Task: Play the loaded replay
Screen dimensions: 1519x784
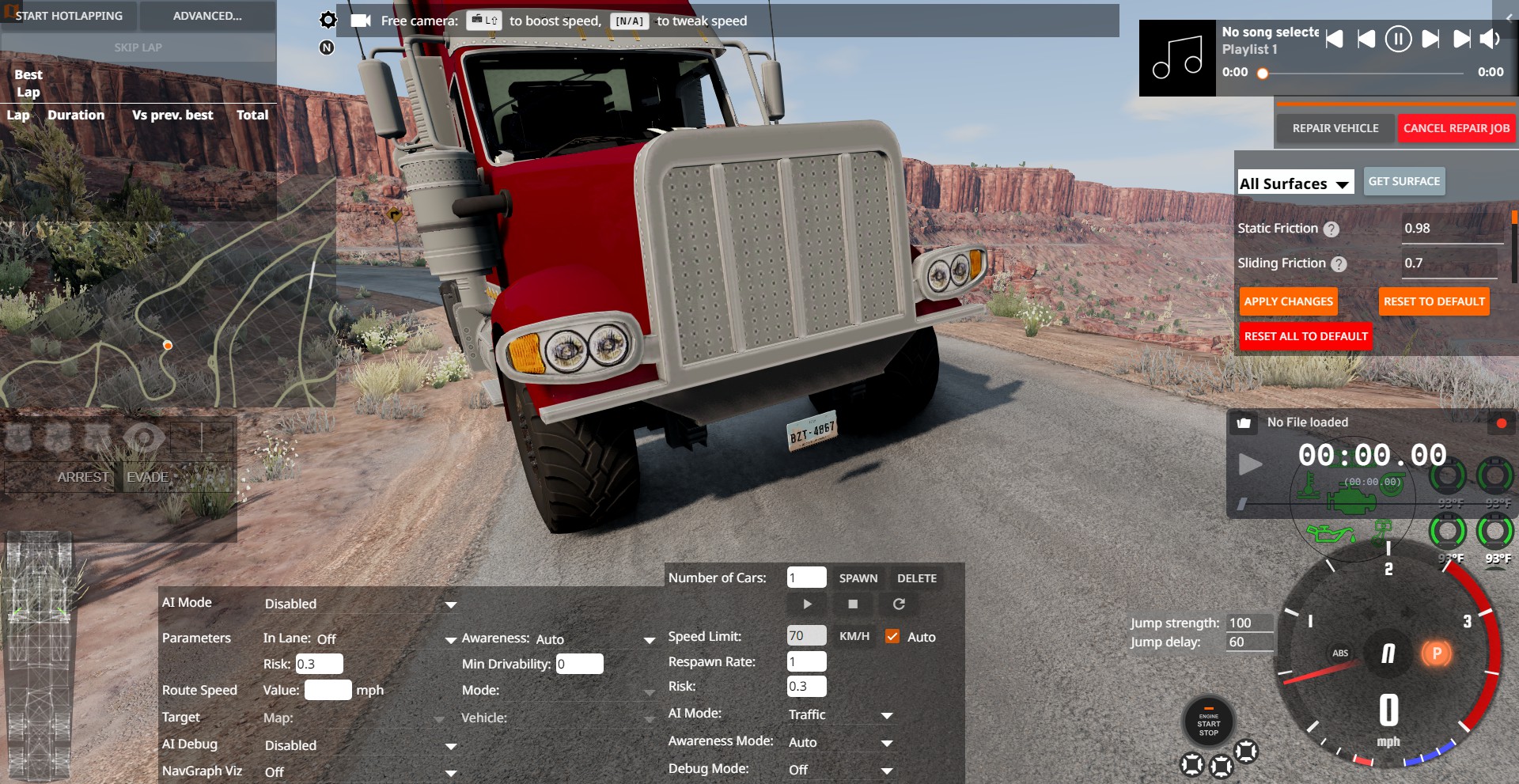Action: [1250, 464]
